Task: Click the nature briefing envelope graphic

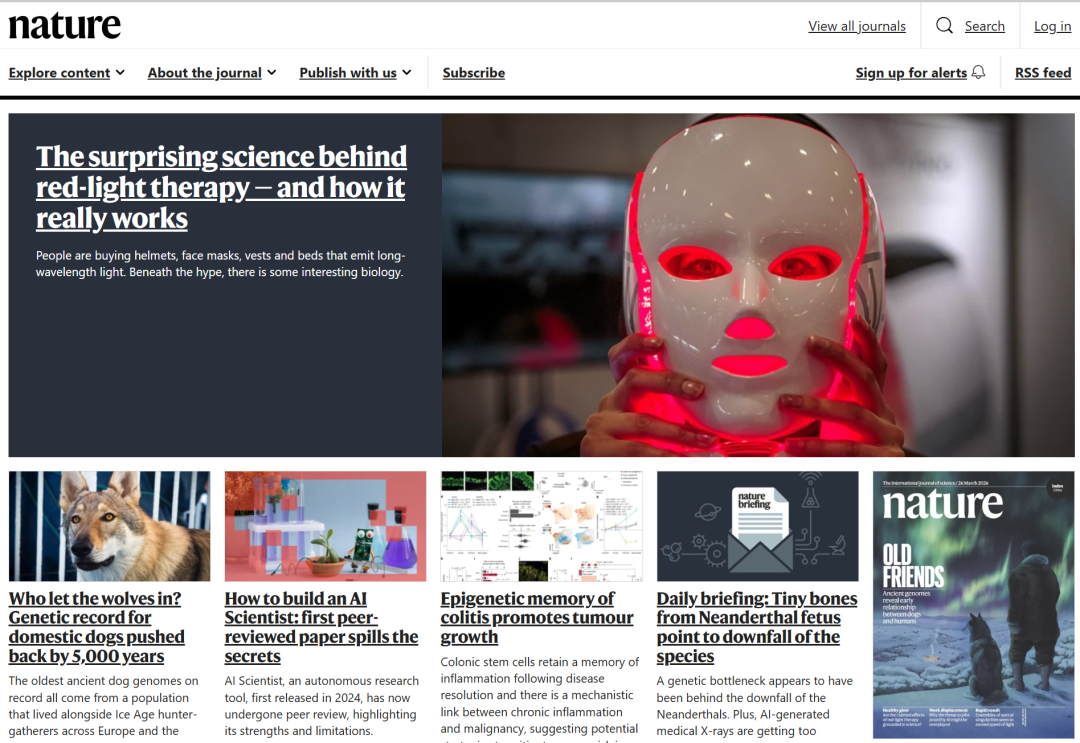Action: tap(758, 526)
